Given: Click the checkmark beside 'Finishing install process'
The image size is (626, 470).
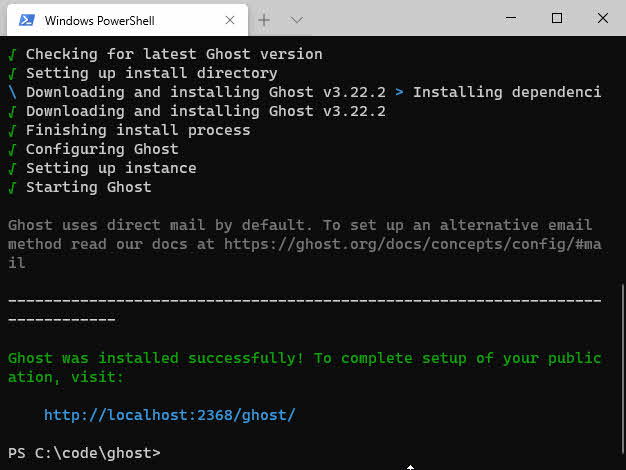Looking at the screenshot, I should click(12, 130).
